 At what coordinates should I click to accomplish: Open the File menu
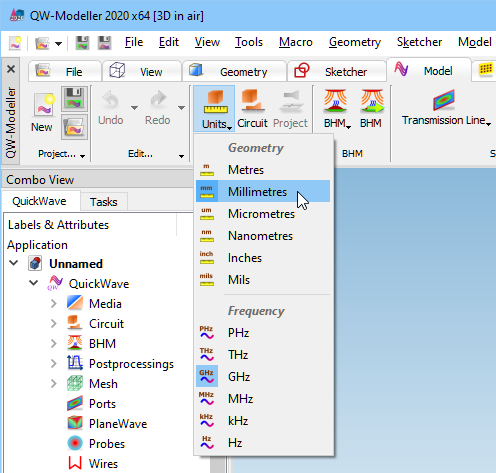click(134, 42)
